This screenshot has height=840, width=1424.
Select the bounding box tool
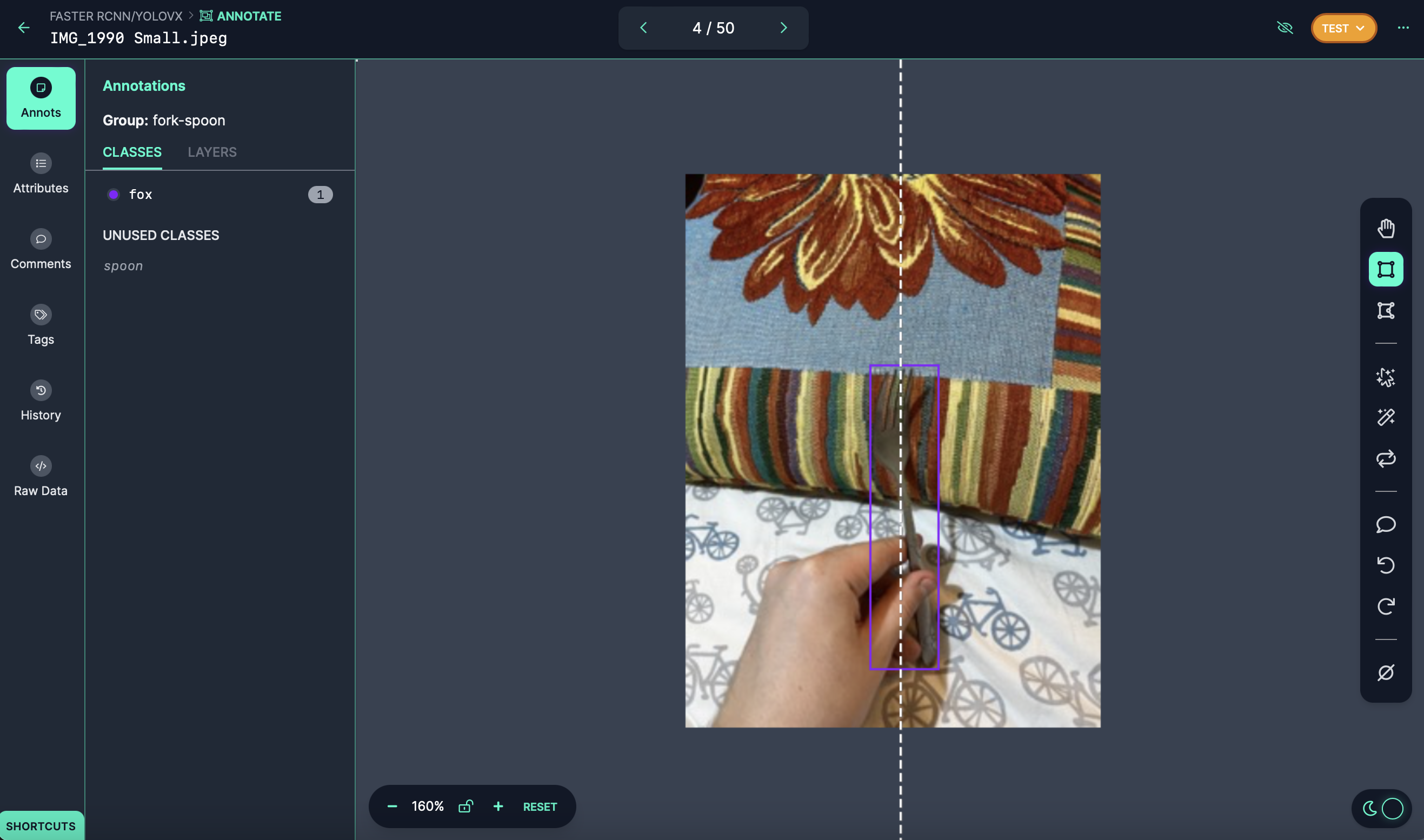[1386, 269]
